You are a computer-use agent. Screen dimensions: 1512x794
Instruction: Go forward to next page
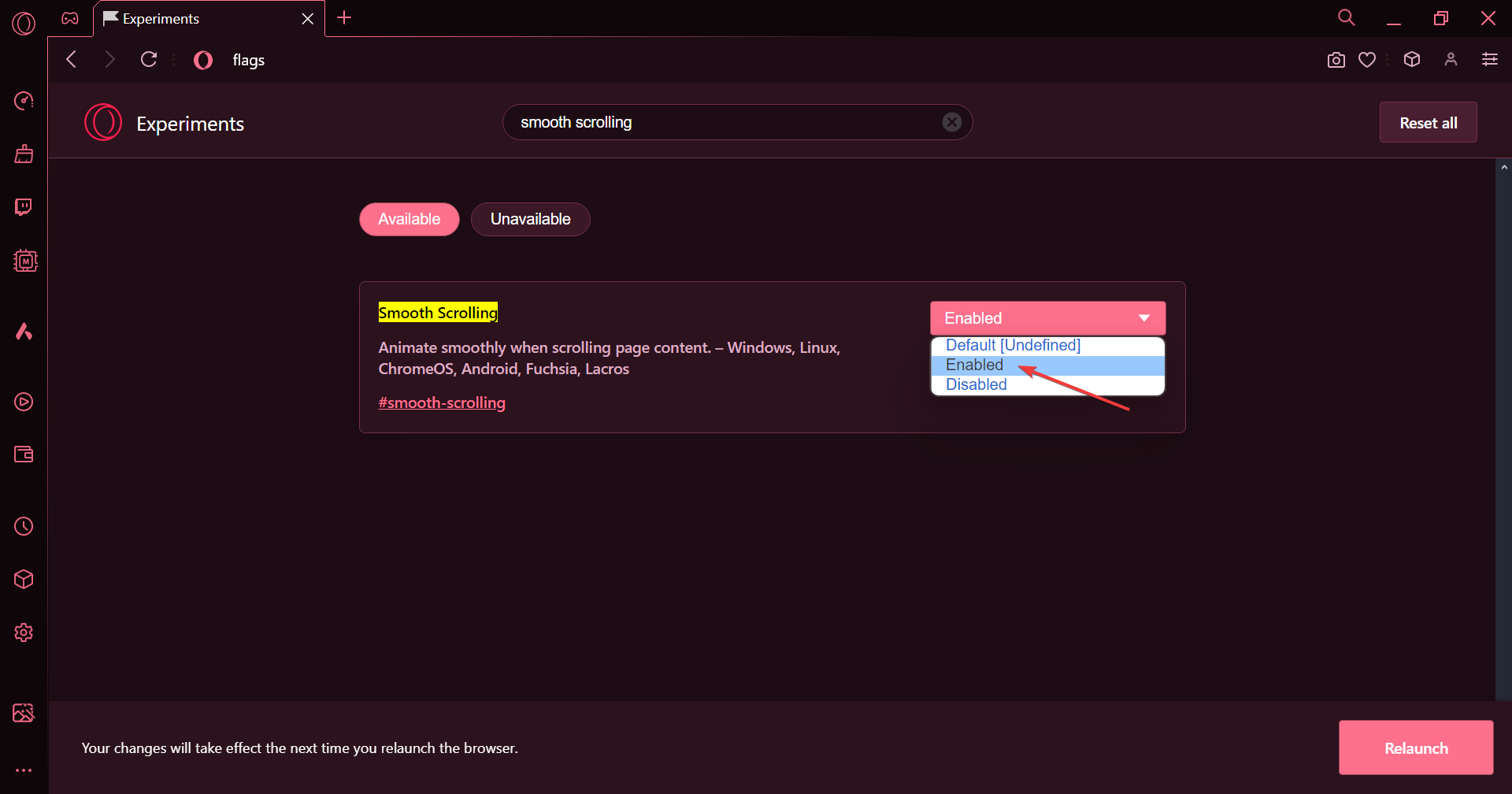(109, 59)
